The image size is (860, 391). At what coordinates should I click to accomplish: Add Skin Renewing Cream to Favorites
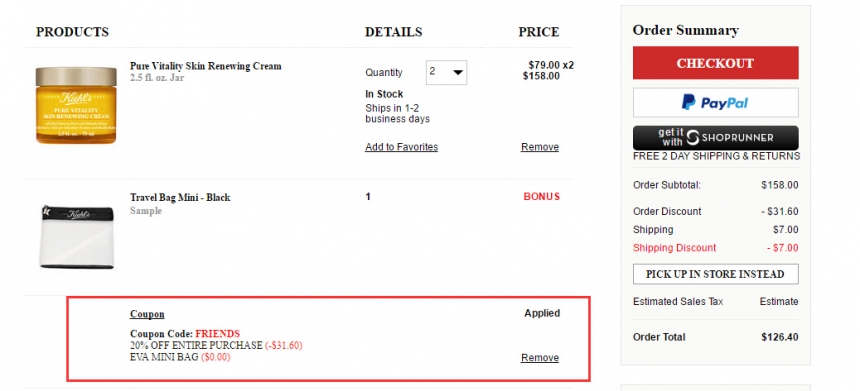(x=401, y=147)
